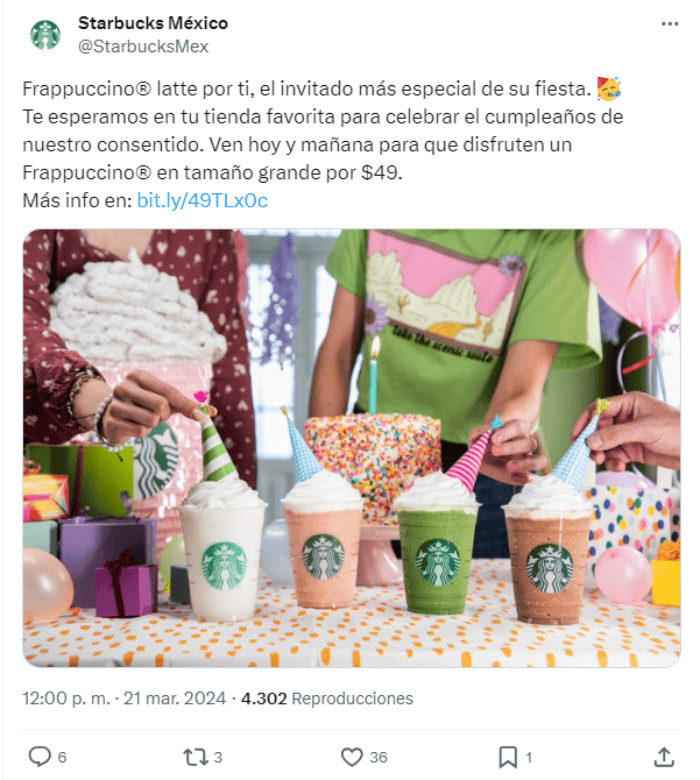Viewport: 700px width, 780px height.
Task: Click the bookmark count number 1
Action: tap(529, 758)
